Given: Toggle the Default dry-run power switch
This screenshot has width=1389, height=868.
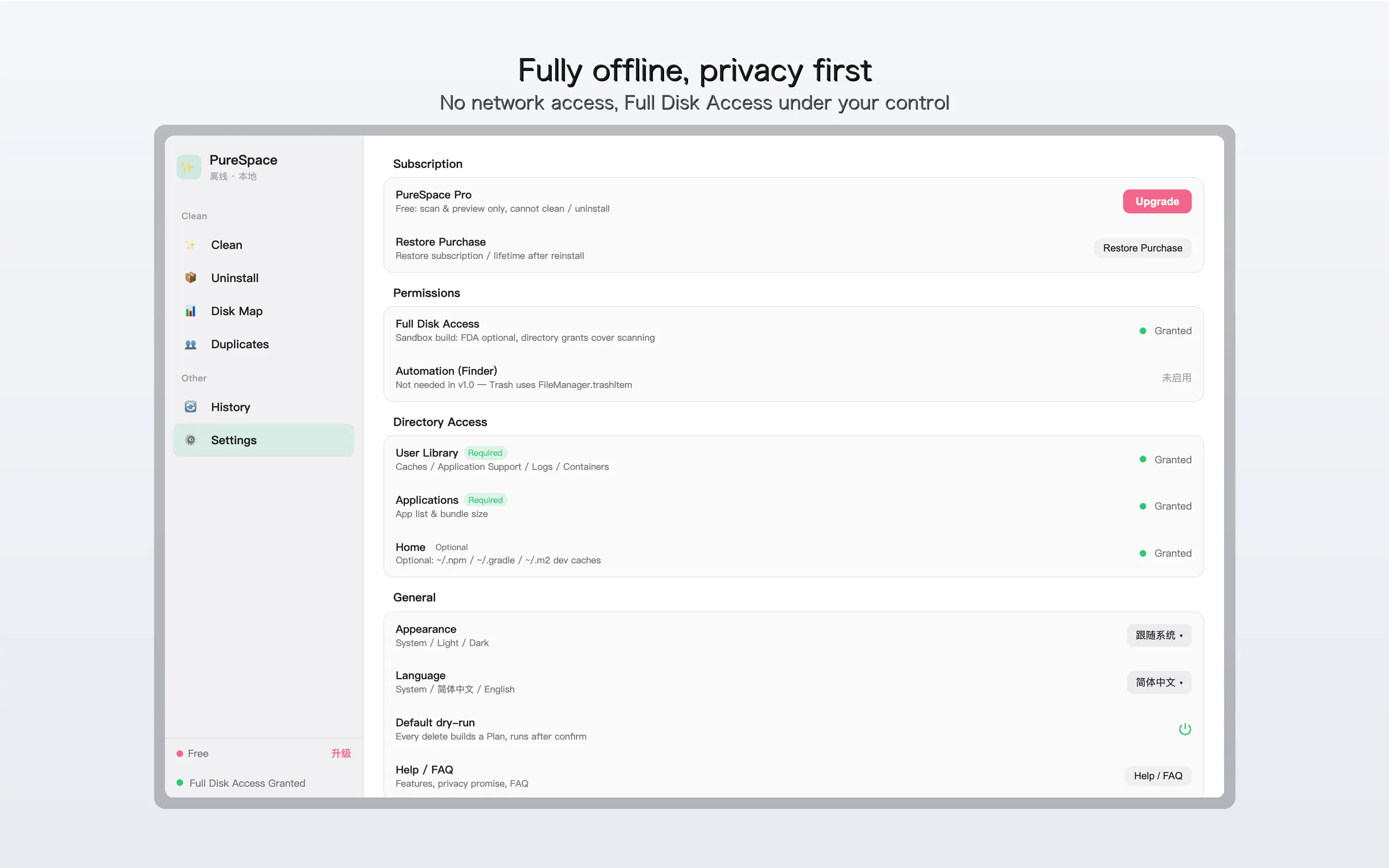Looking at the screenshot, I should (x=1184, y=729).
